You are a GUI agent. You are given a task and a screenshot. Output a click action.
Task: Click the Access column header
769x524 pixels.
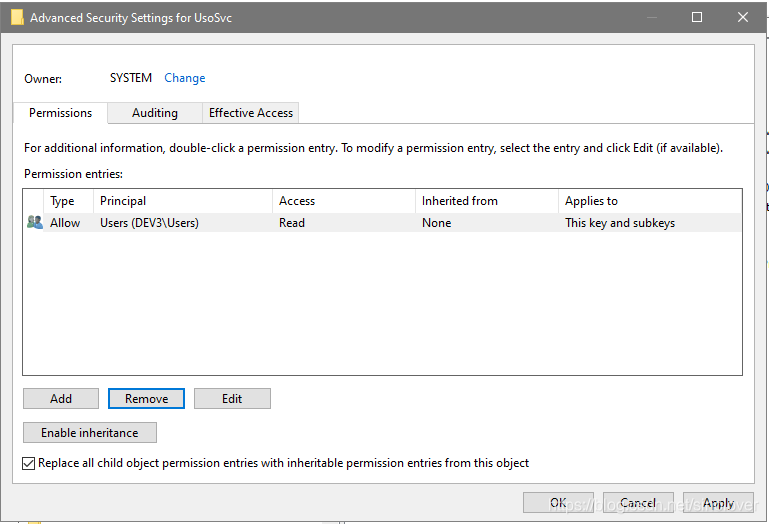344,201
